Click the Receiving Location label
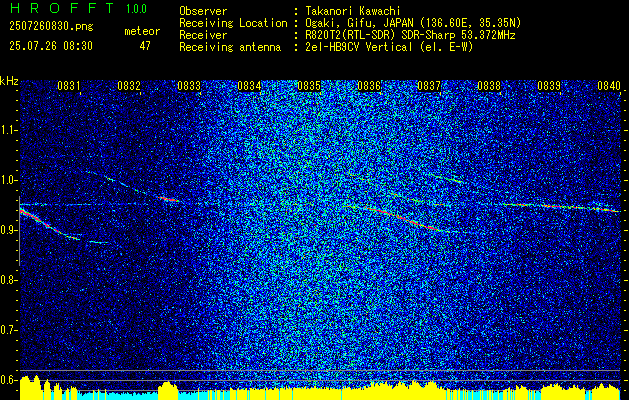Screen dimensions: 629x400 (x=233, y=23)
